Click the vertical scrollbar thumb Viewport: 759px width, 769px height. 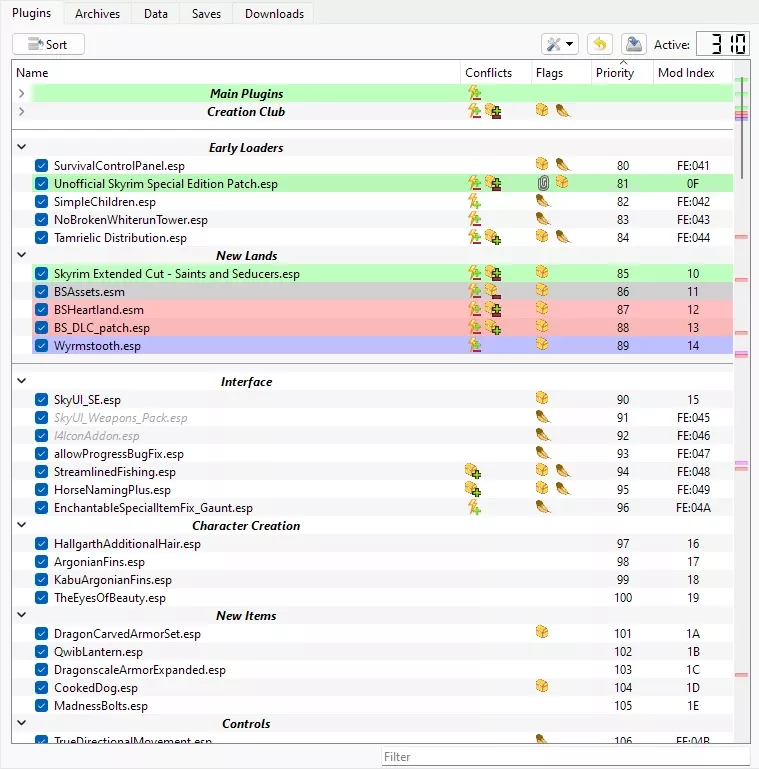click(742, 129)
